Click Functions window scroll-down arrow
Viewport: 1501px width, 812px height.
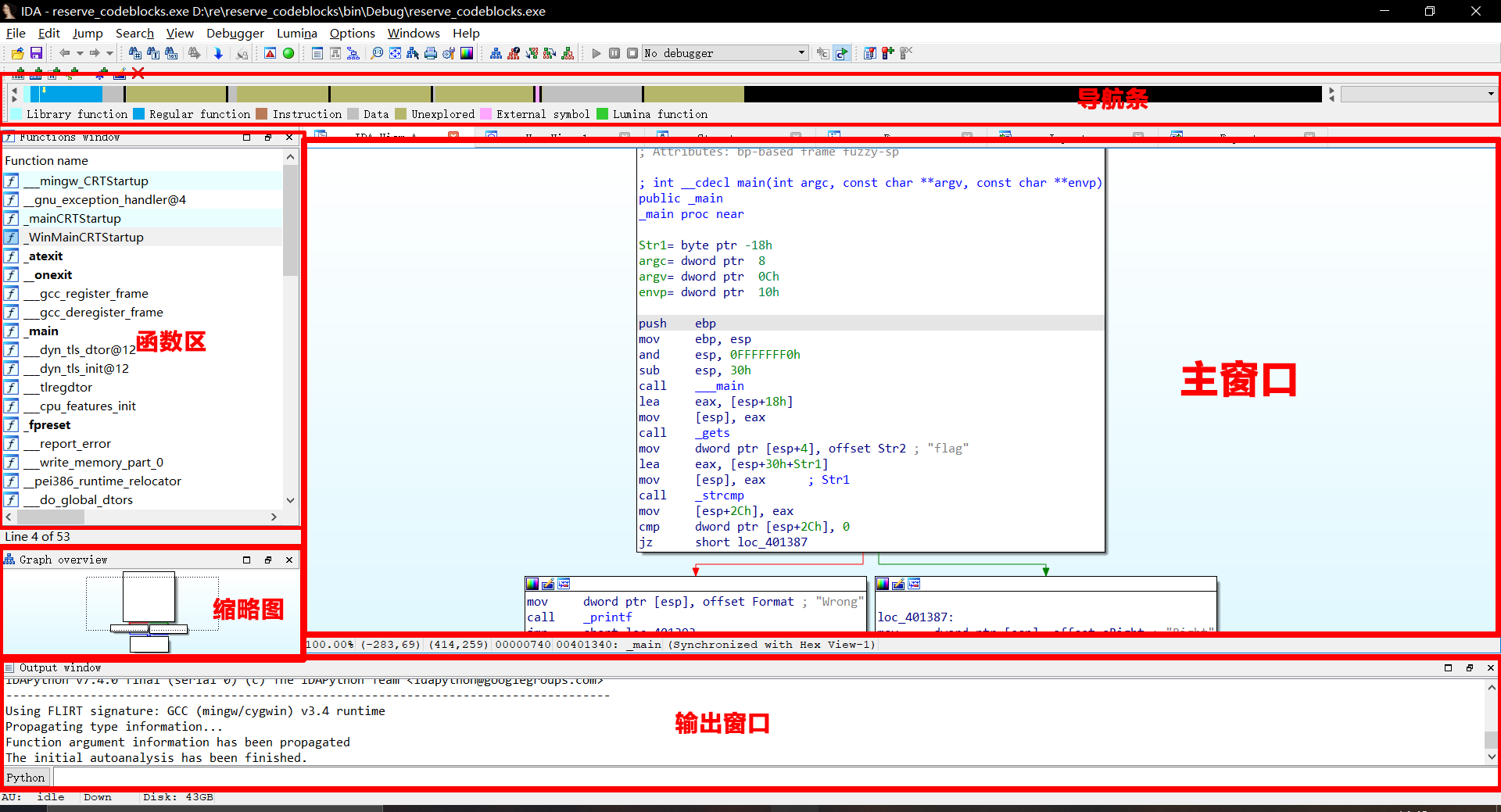tap(290, 500)
